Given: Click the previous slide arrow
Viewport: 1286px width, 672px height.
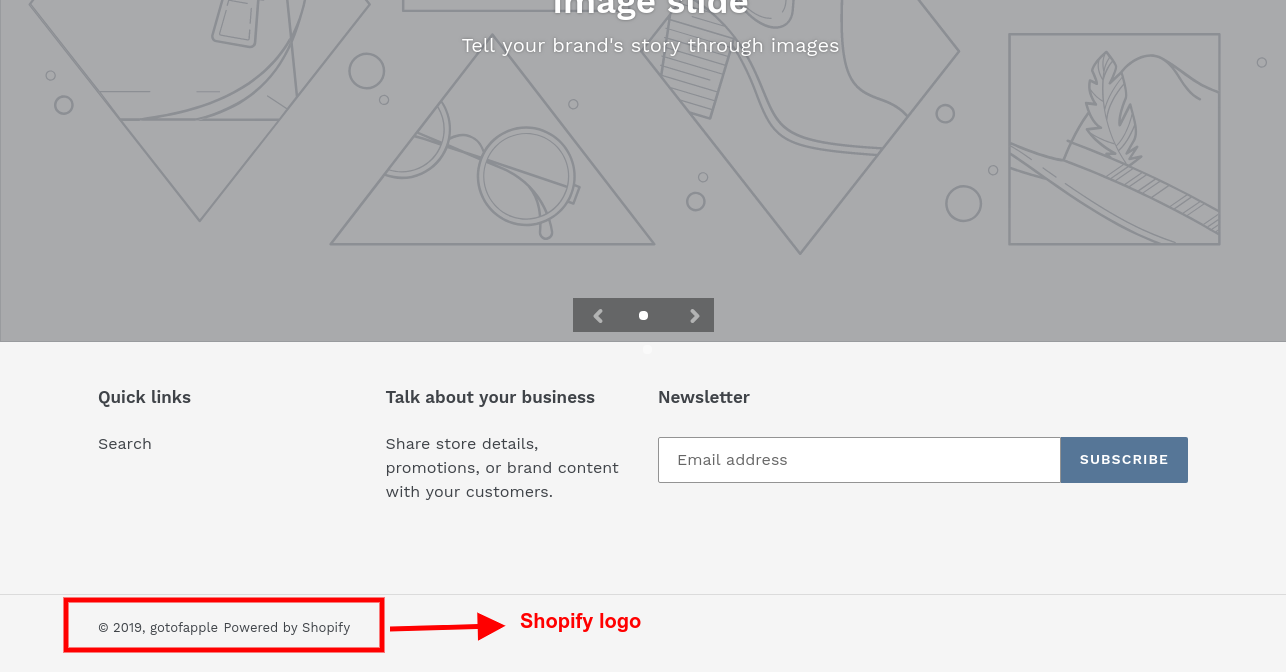Looking at the screenshot, I should [x=597, y=315].
